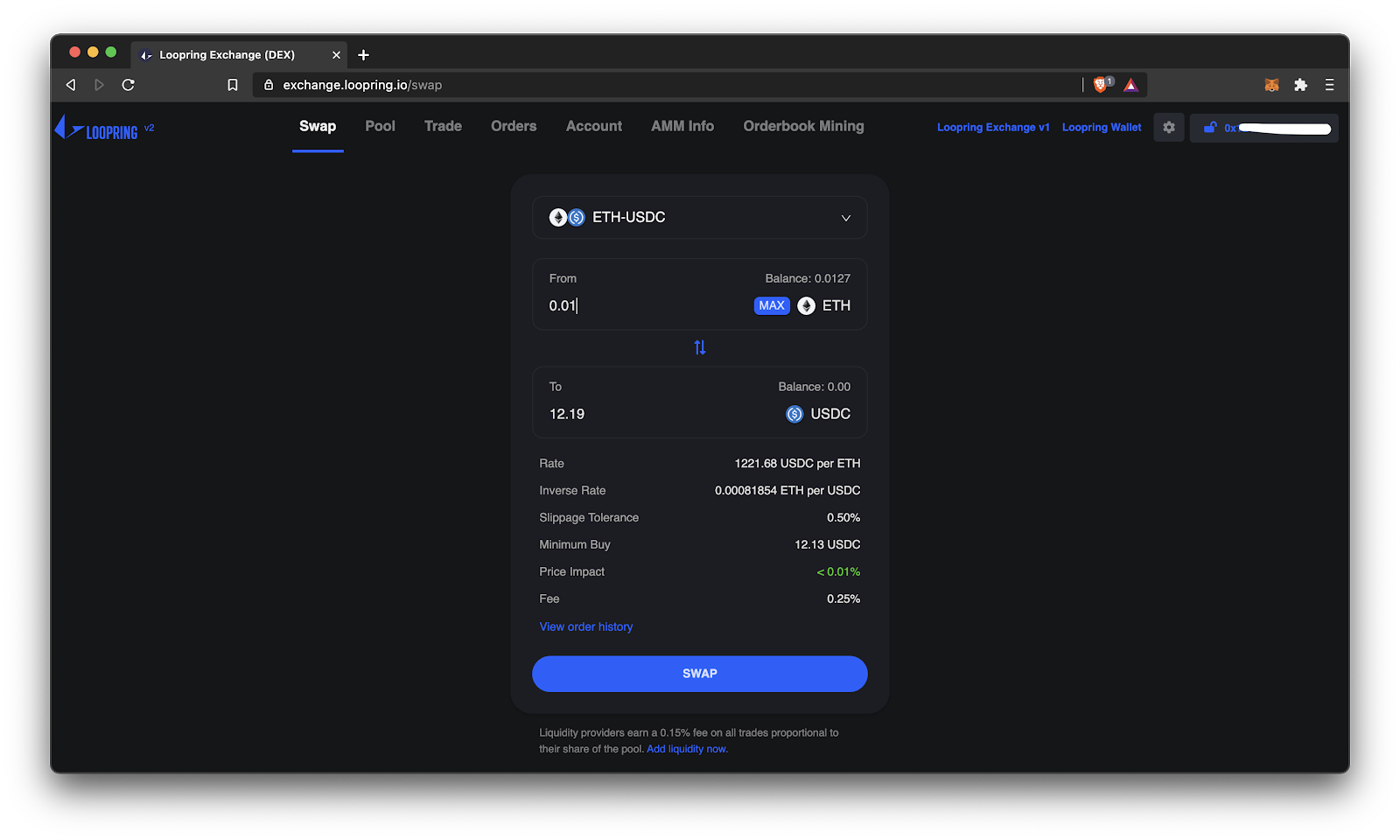Viewport: 1400px width, 840px height.
Task: Focus the To amount input field
Action: (661, 414)
